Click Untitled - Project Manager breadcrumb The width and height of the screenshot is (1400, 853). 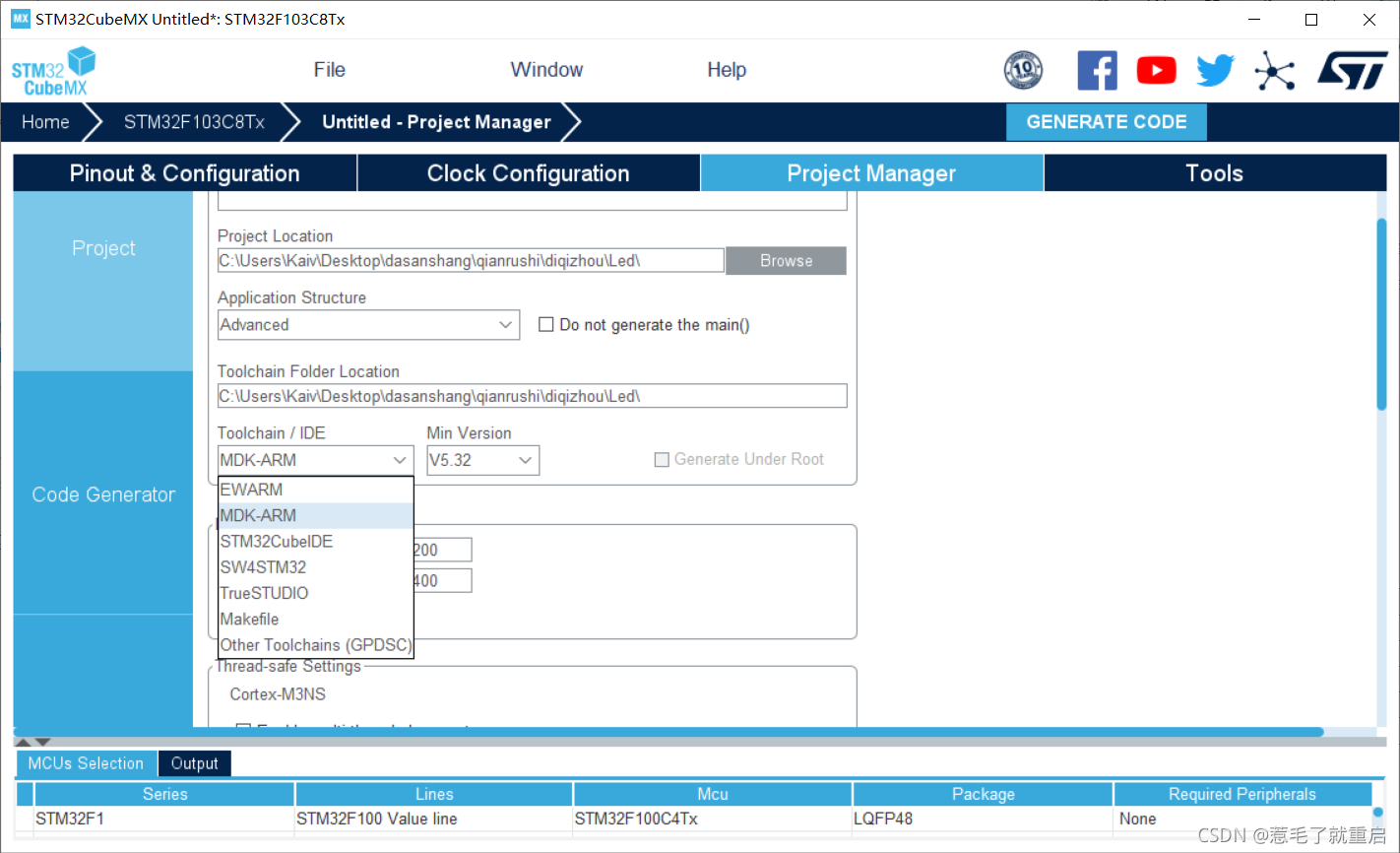click(436, 122)
